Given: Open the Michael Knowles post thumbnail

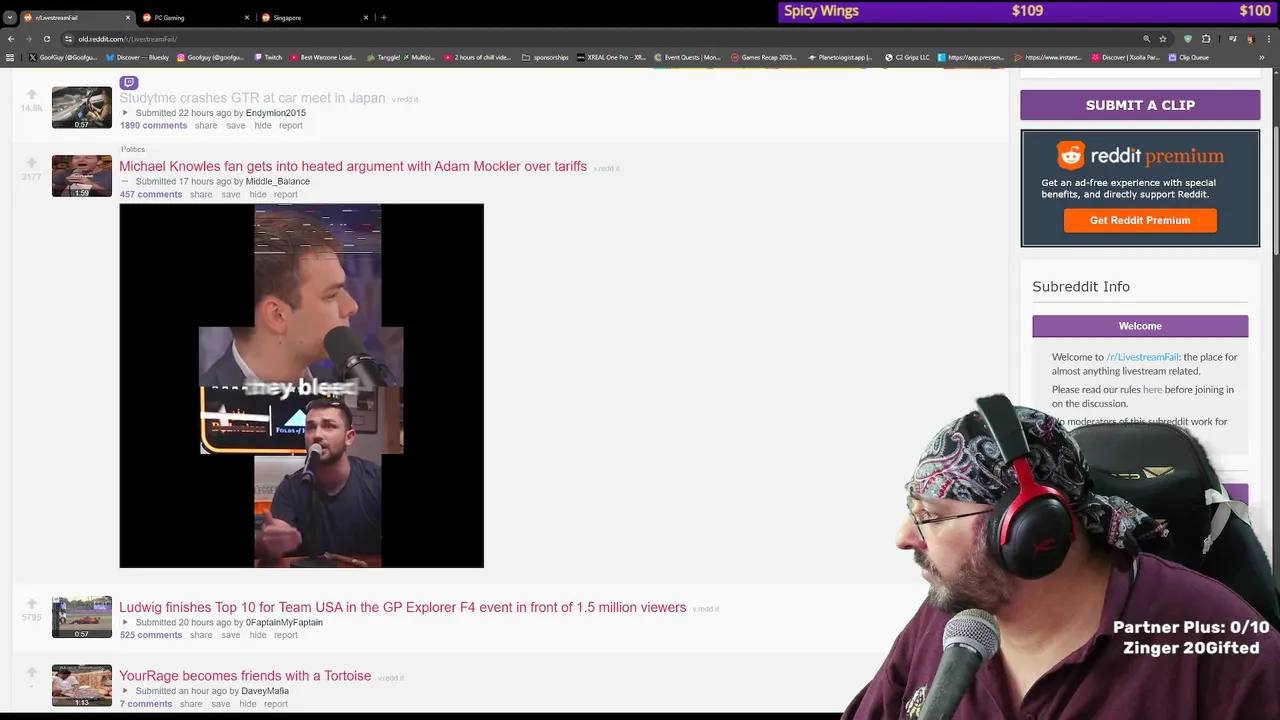Looking at the screenshot, I should (82, 176).
